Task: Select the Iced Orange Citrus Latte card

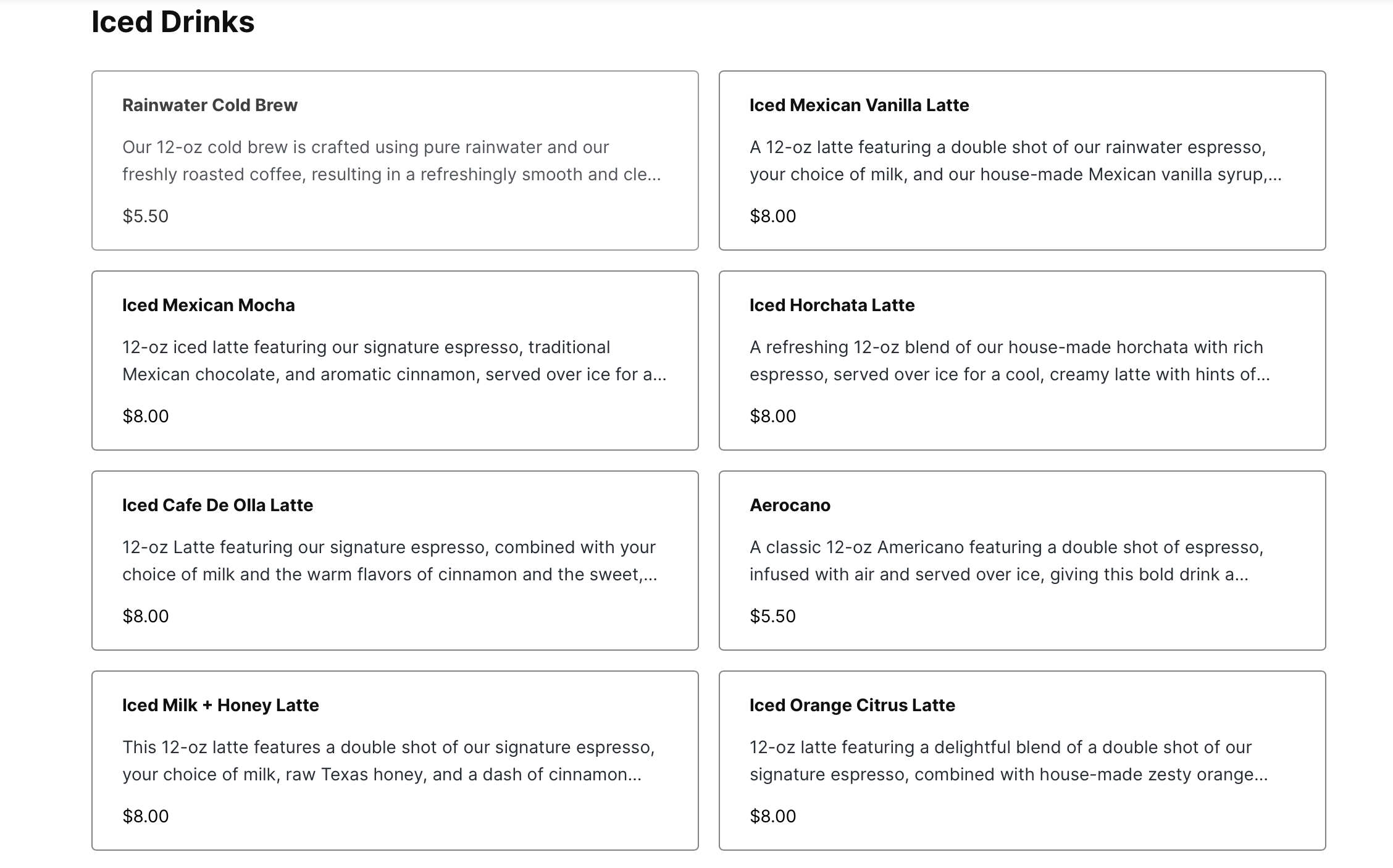Action: pyautogui.click(x=1023, y=761)
